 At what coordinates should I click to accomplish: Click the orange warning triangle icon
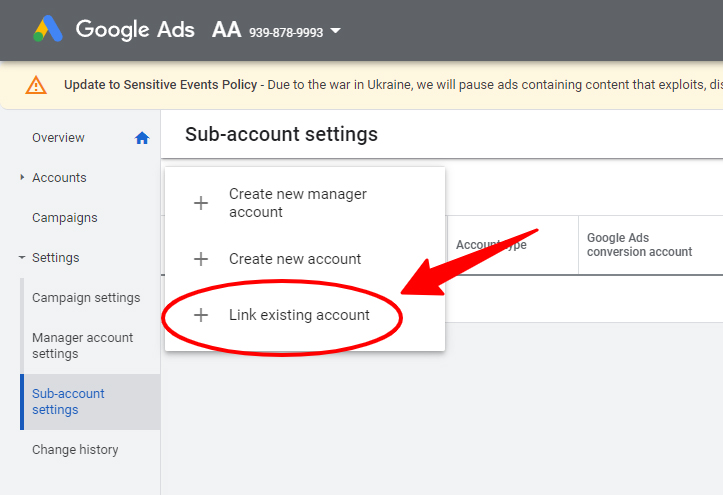[36, 85]
